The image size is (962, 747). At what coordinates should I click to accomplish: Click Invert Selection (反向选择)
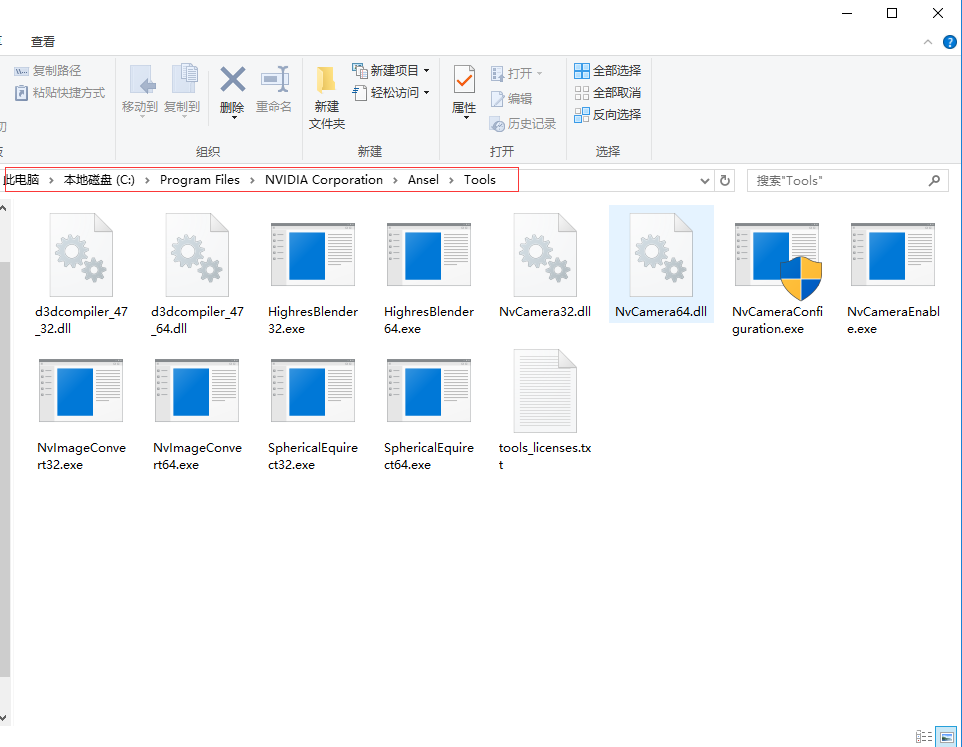608,115
